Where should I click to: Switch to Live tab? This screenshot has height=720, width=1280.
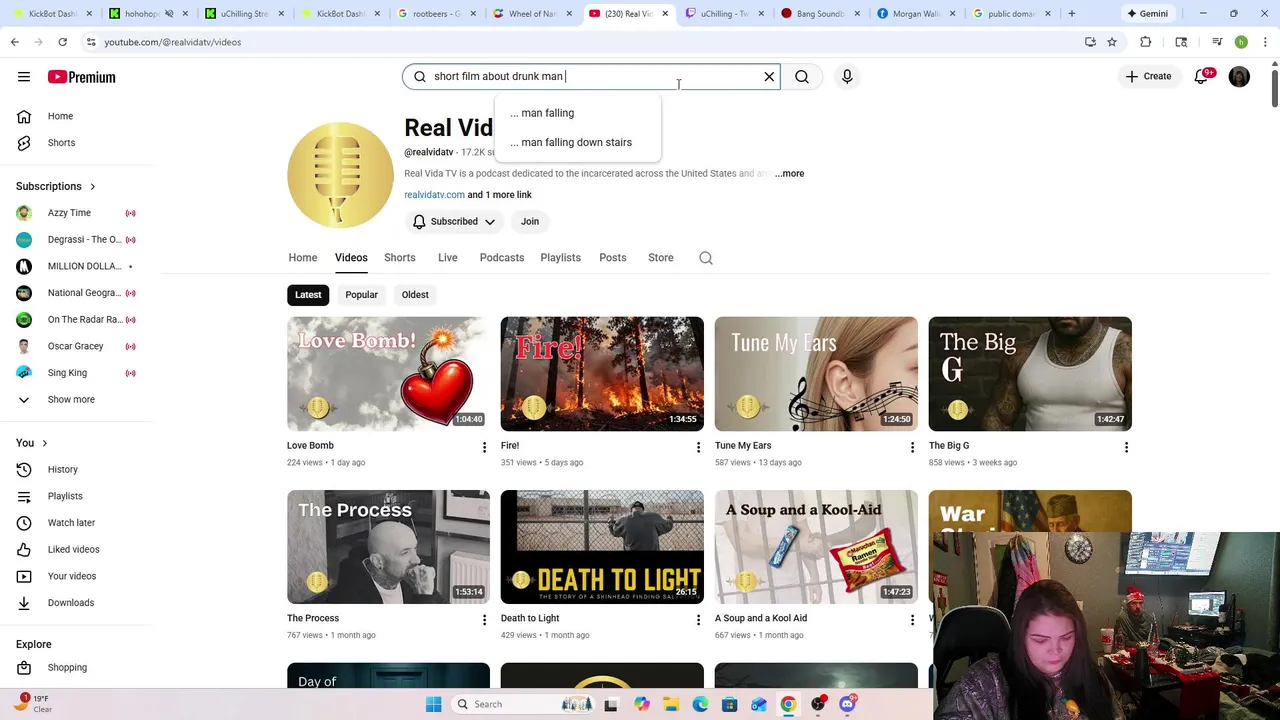point(448,258)
